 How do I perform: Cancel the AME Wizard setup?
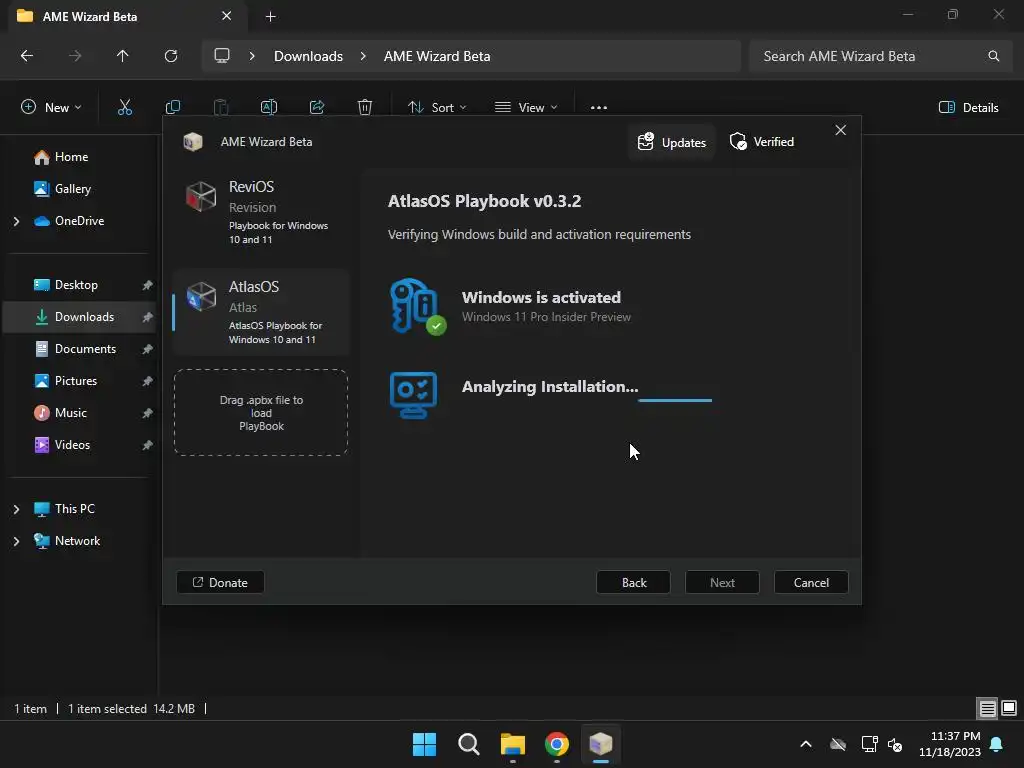pyautogui.click(x=811, y=583)
